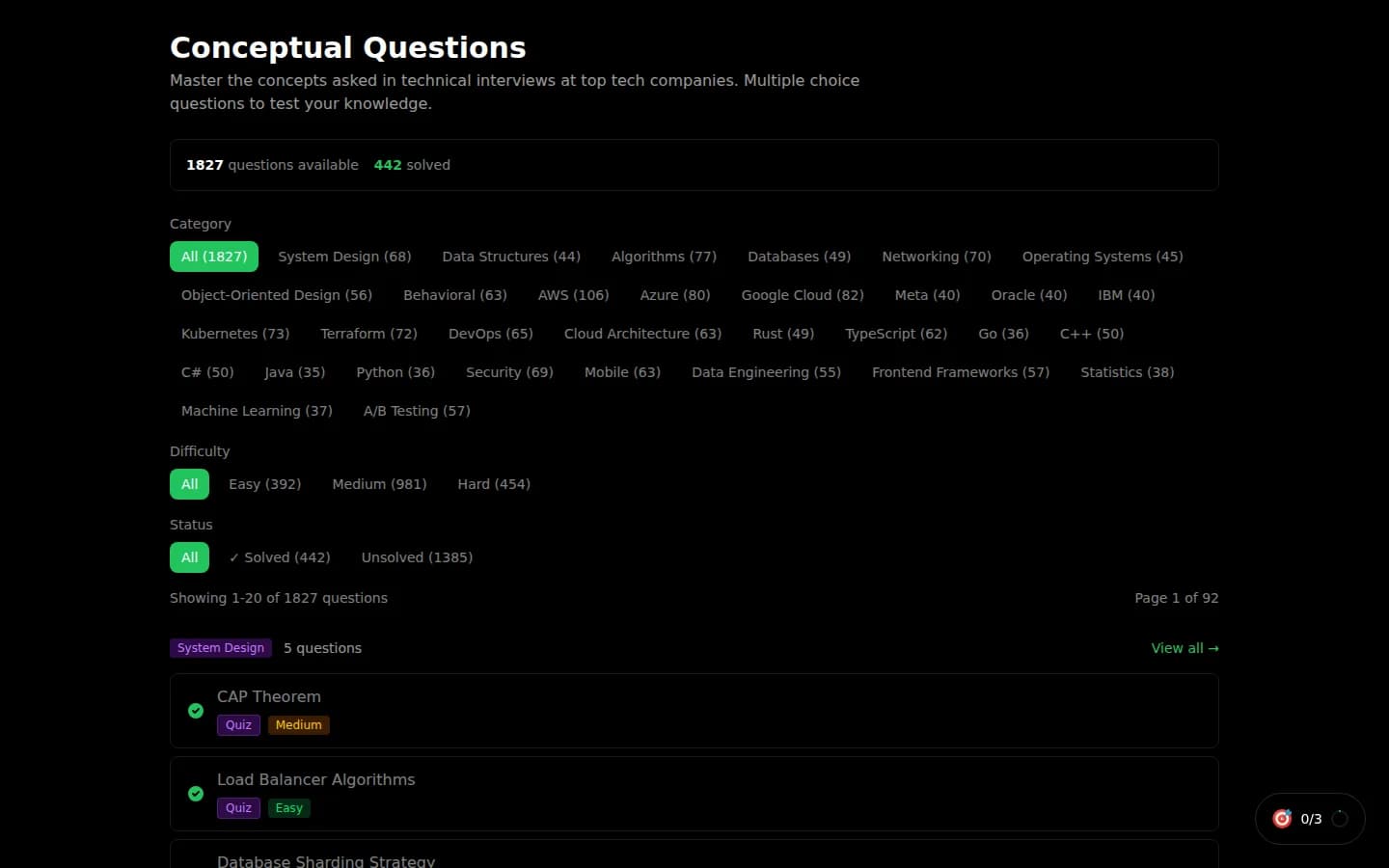The width and height of the screenshot is (1389, 868).
Task: Select All under Difficulty
Action: (x=189, y=484)
